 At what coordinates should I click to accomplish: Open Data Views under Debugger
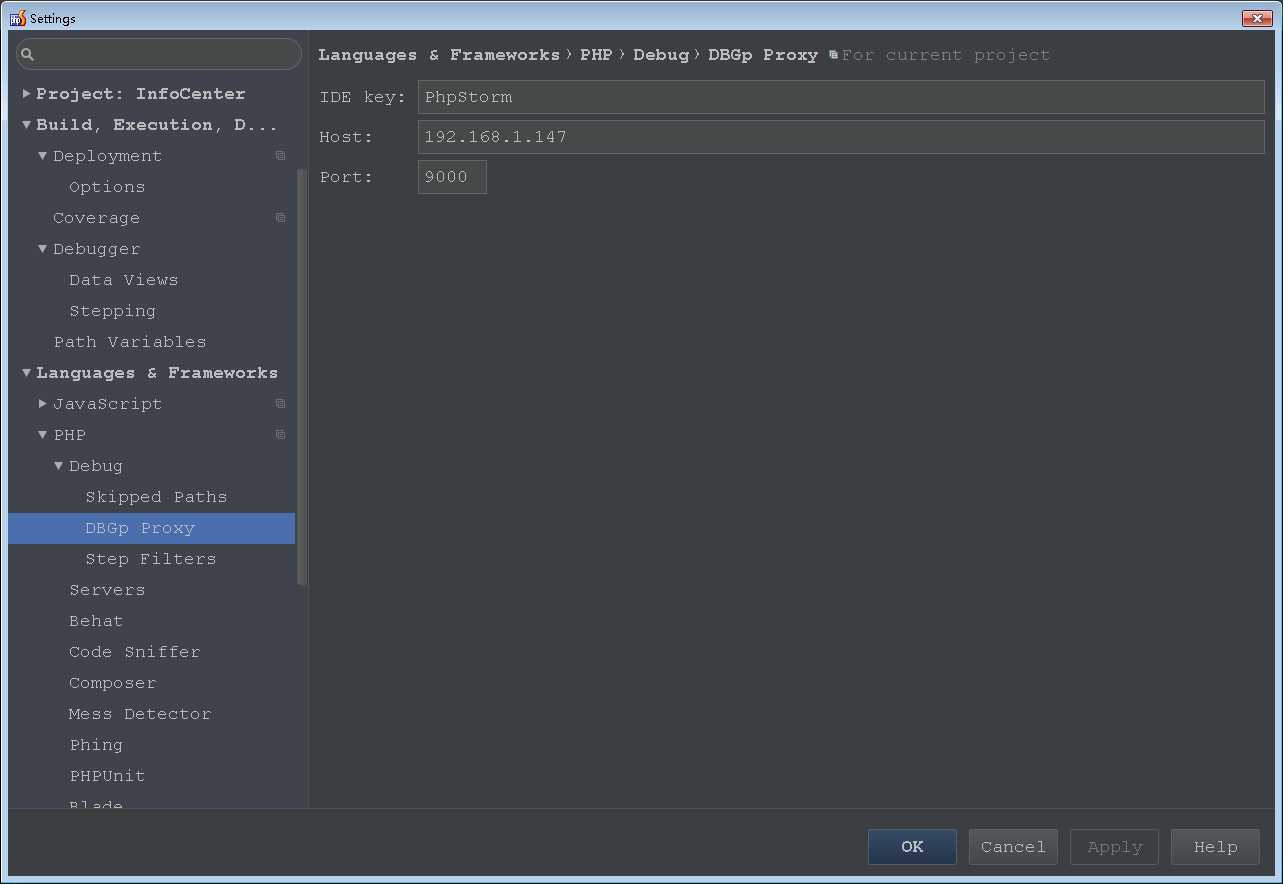click(123, 280)
